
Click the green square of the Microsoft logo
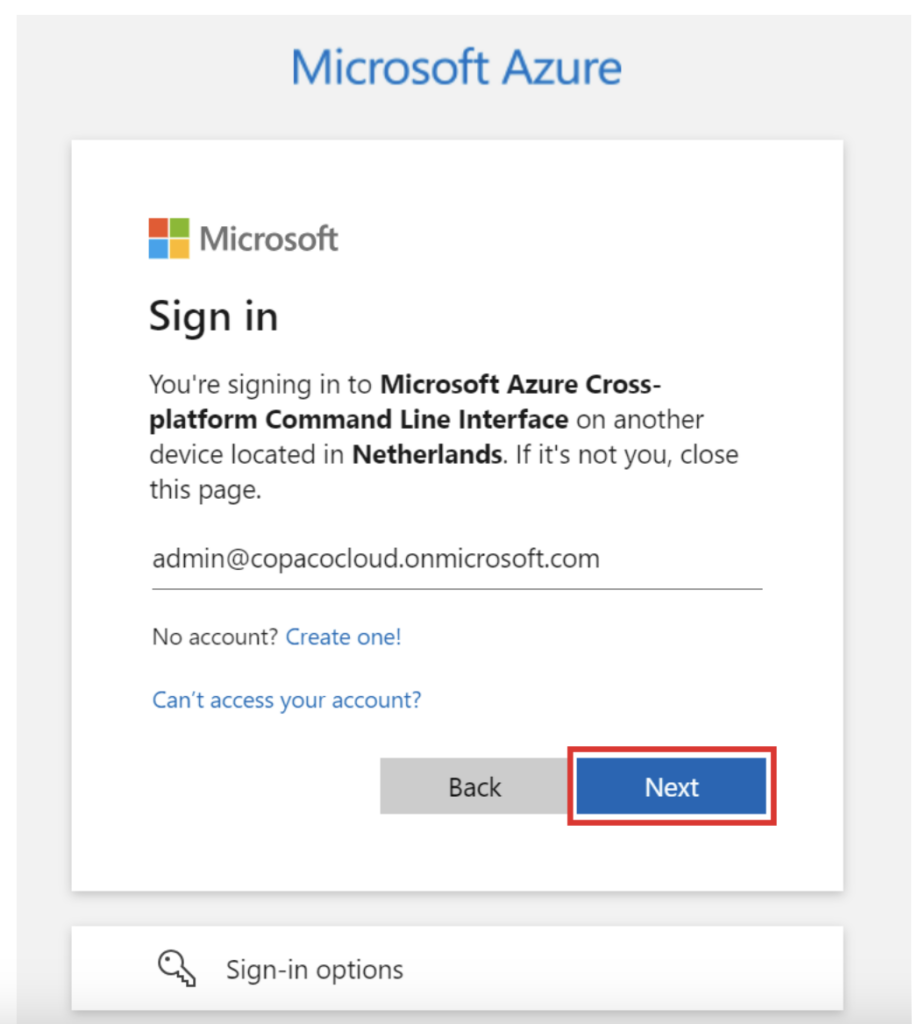point(179,229)
